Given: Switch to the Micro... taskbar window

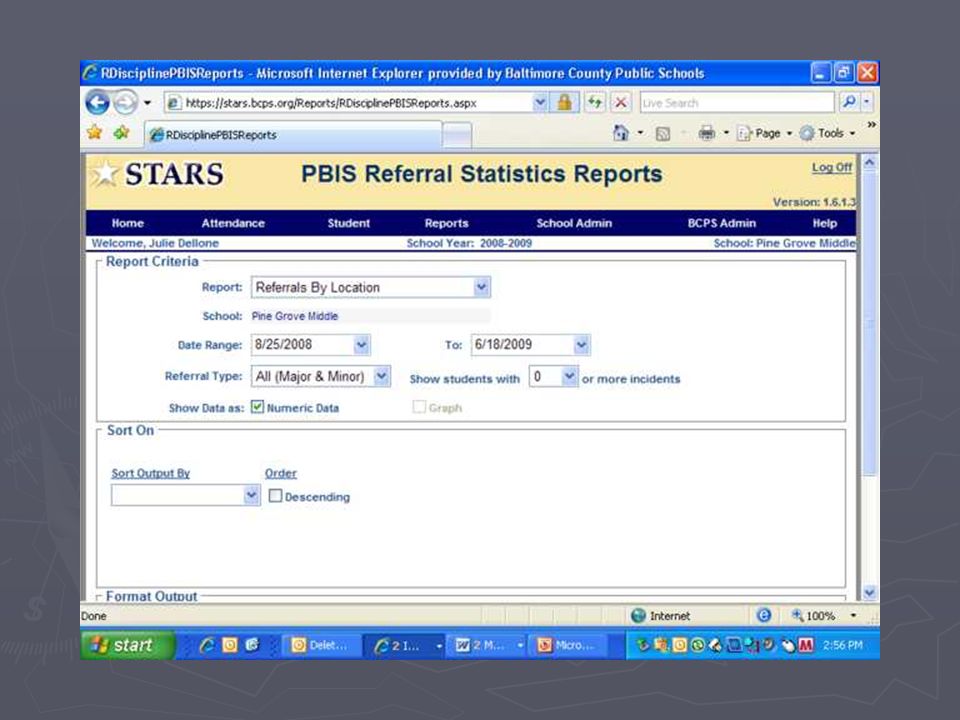Looking at the screenshot, I should pos(568,645).
